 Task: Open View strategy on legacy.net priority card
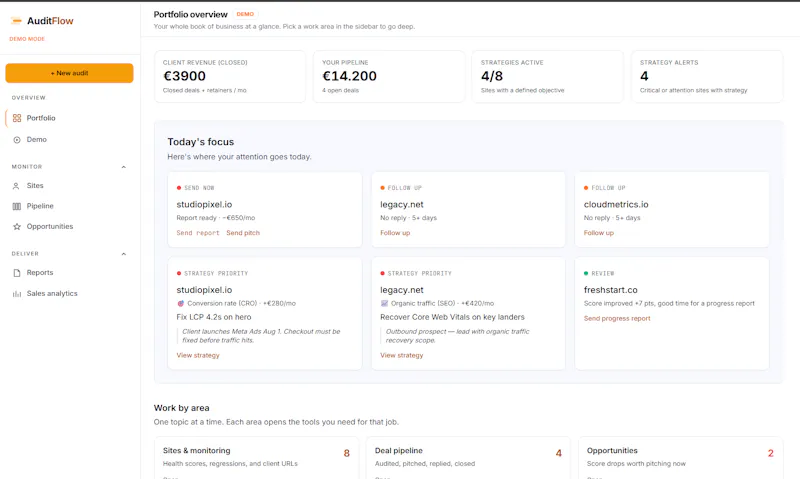(x=402, y=355)
